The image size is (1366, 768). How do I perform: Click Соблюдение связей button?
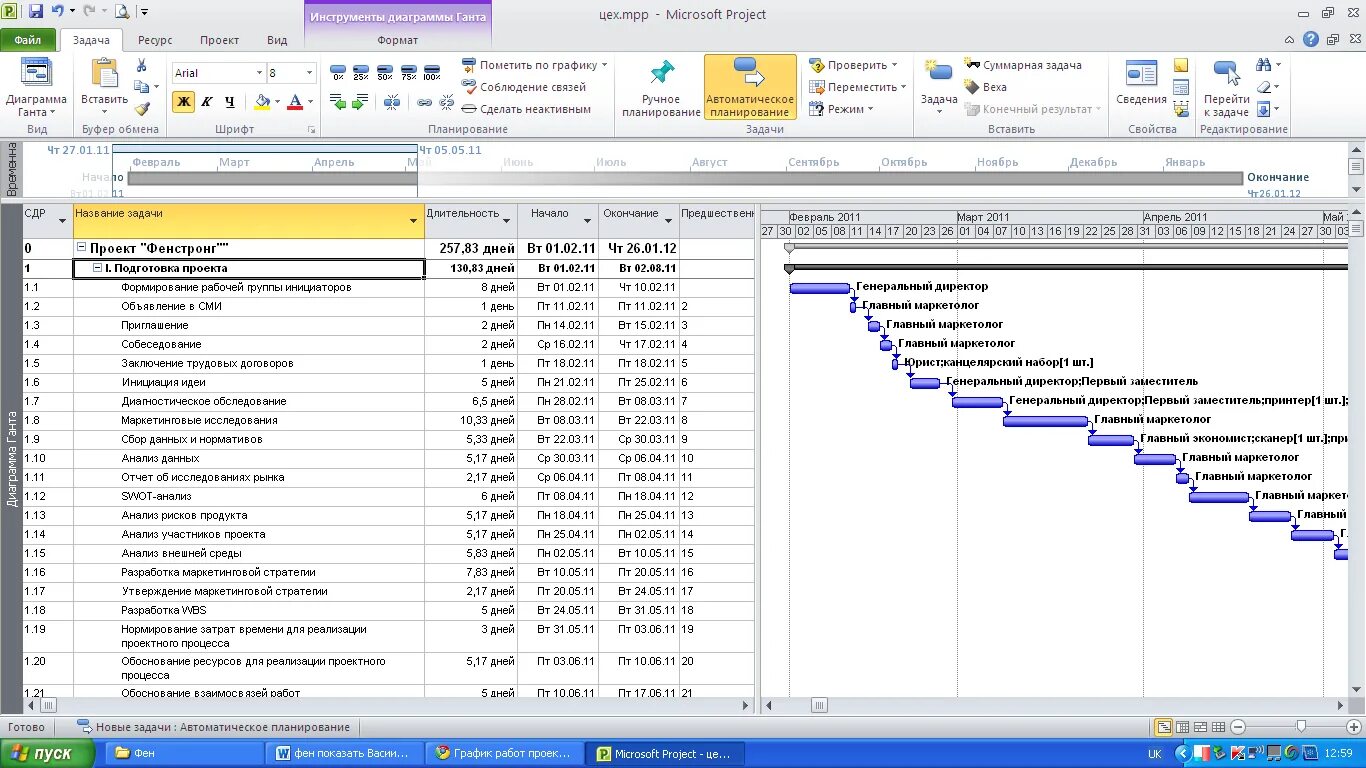click(x=524, y=87)
